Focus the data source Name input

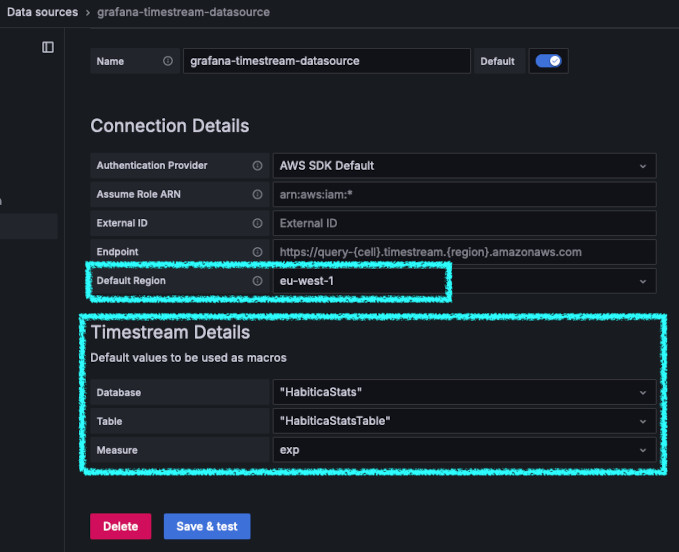click(x=327, y=61)
